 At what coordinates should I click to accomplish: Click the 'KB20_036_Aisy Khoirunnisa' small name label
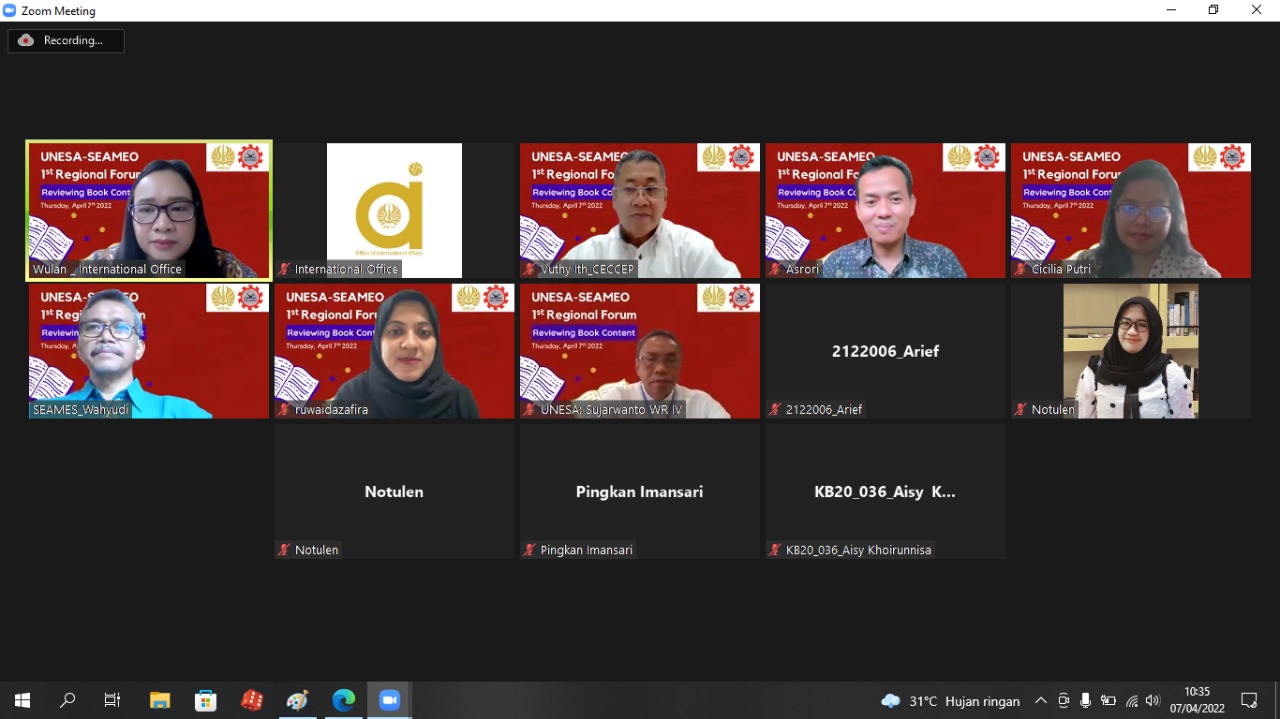click(858, 550)
